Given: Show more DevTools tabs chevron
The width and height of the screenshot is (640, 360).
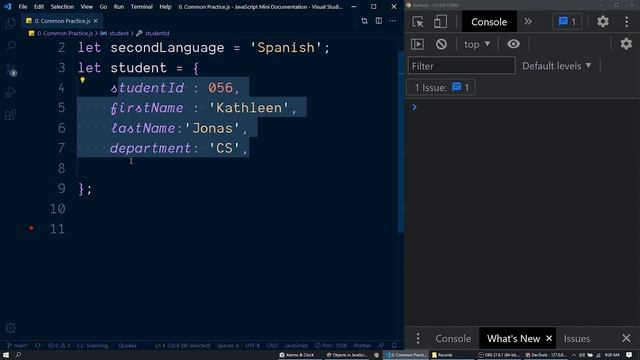Looking at the screenshot, I should [528, 21].
